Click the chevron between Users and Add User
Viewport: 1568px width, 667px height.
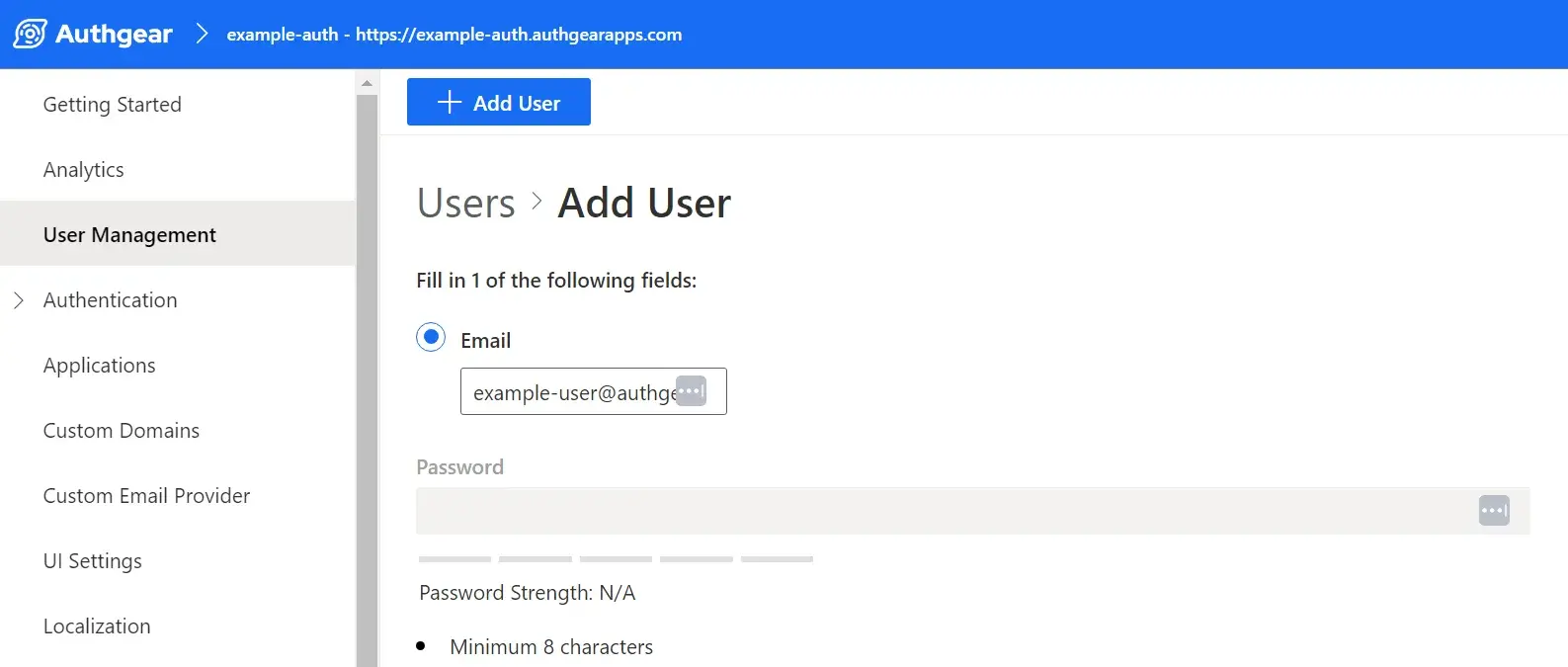(x=536, y=202)
